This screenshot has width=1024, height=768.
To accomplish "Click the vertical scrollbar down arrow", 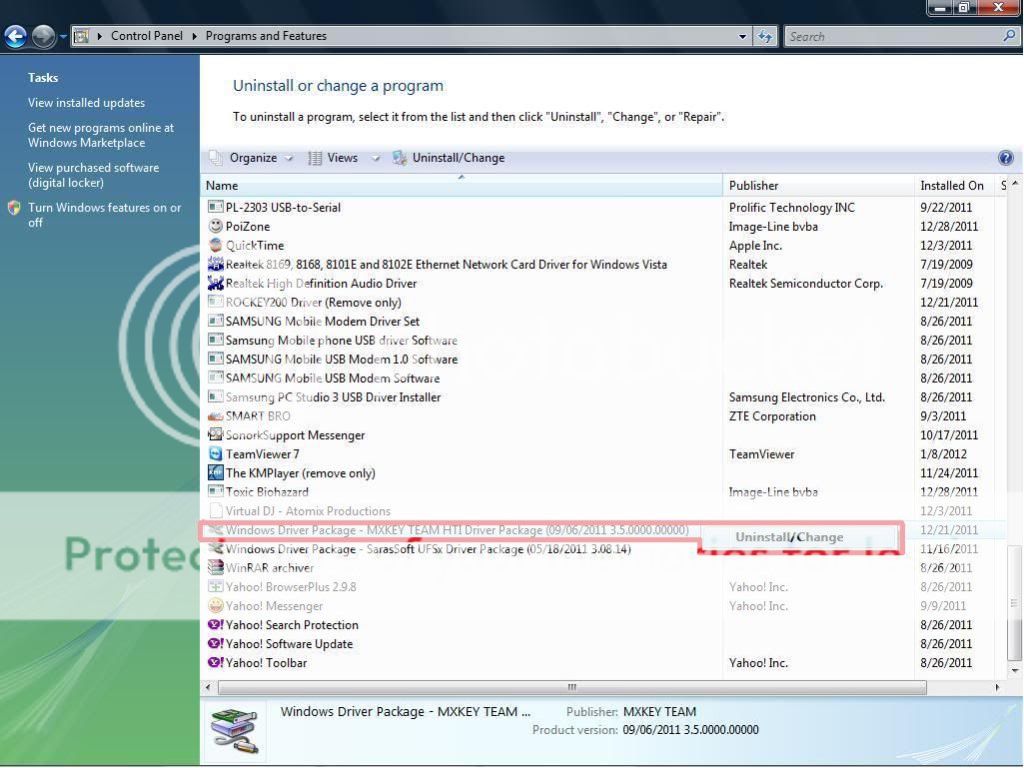I will (1014, 671).
